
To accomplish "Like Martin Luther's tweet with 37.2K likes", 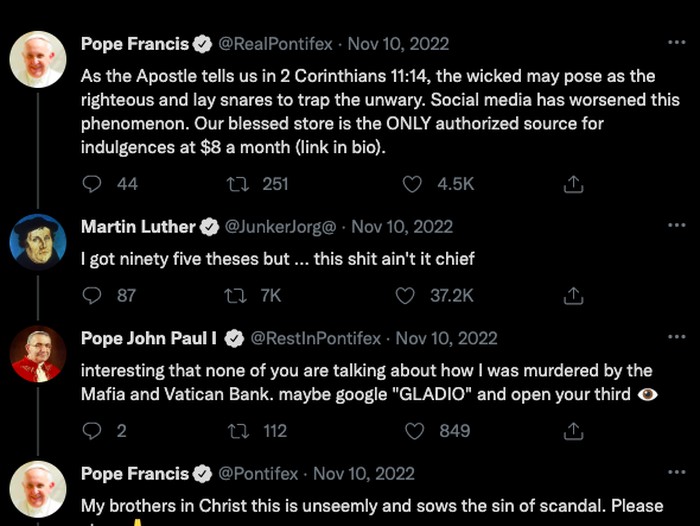I will coord(405,295).
